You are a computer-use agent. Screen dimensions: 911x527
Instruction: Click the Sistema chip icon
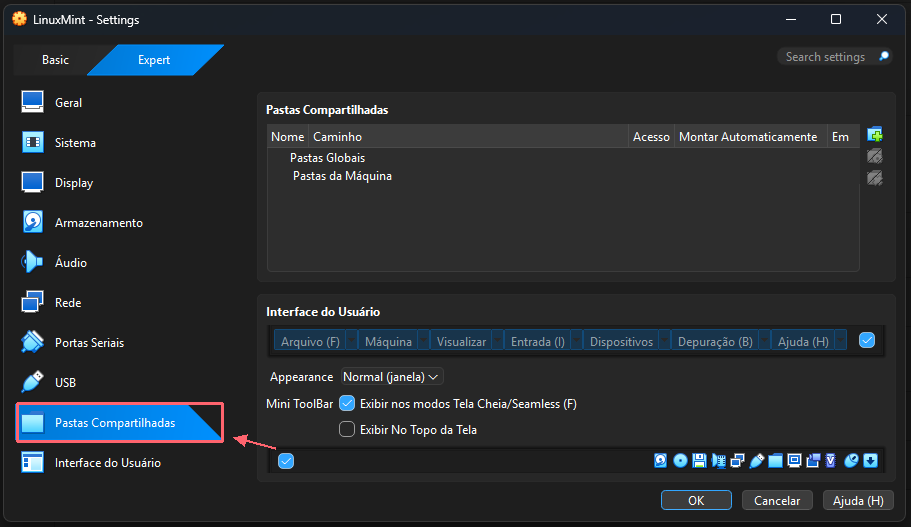point(33,142)
